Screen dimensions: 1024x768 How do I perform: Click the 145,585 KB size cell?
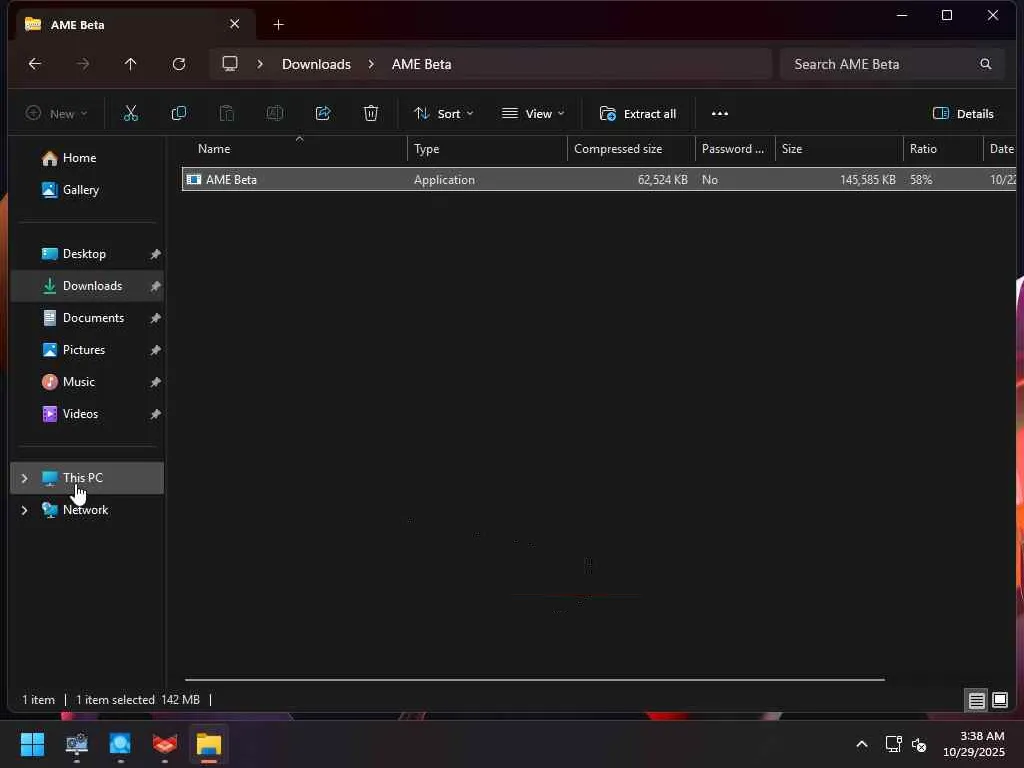coord(867,180)
